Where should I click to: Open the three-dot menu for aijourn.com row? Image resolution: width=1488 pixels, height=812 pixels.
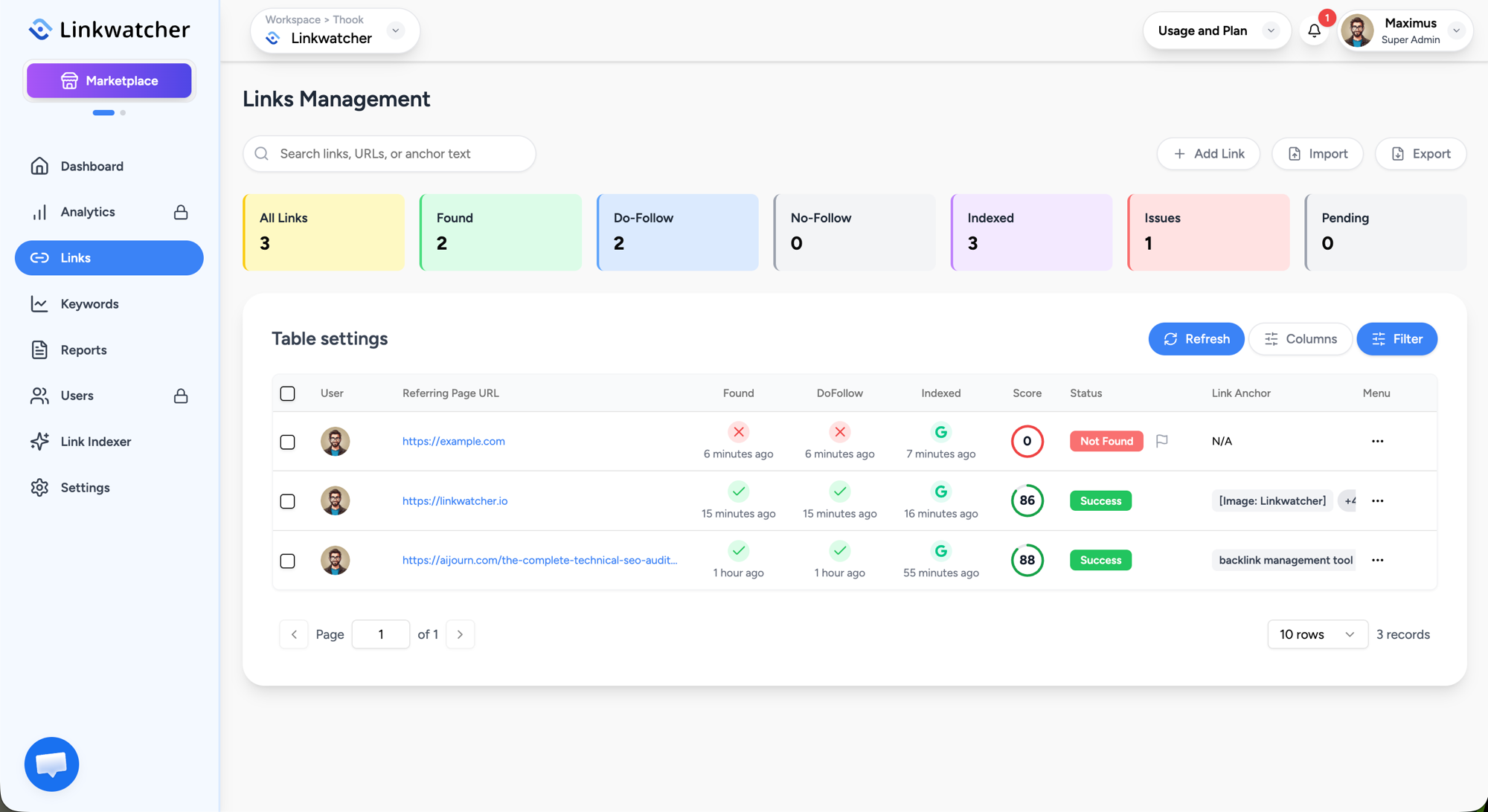(x=1377, y=560)
